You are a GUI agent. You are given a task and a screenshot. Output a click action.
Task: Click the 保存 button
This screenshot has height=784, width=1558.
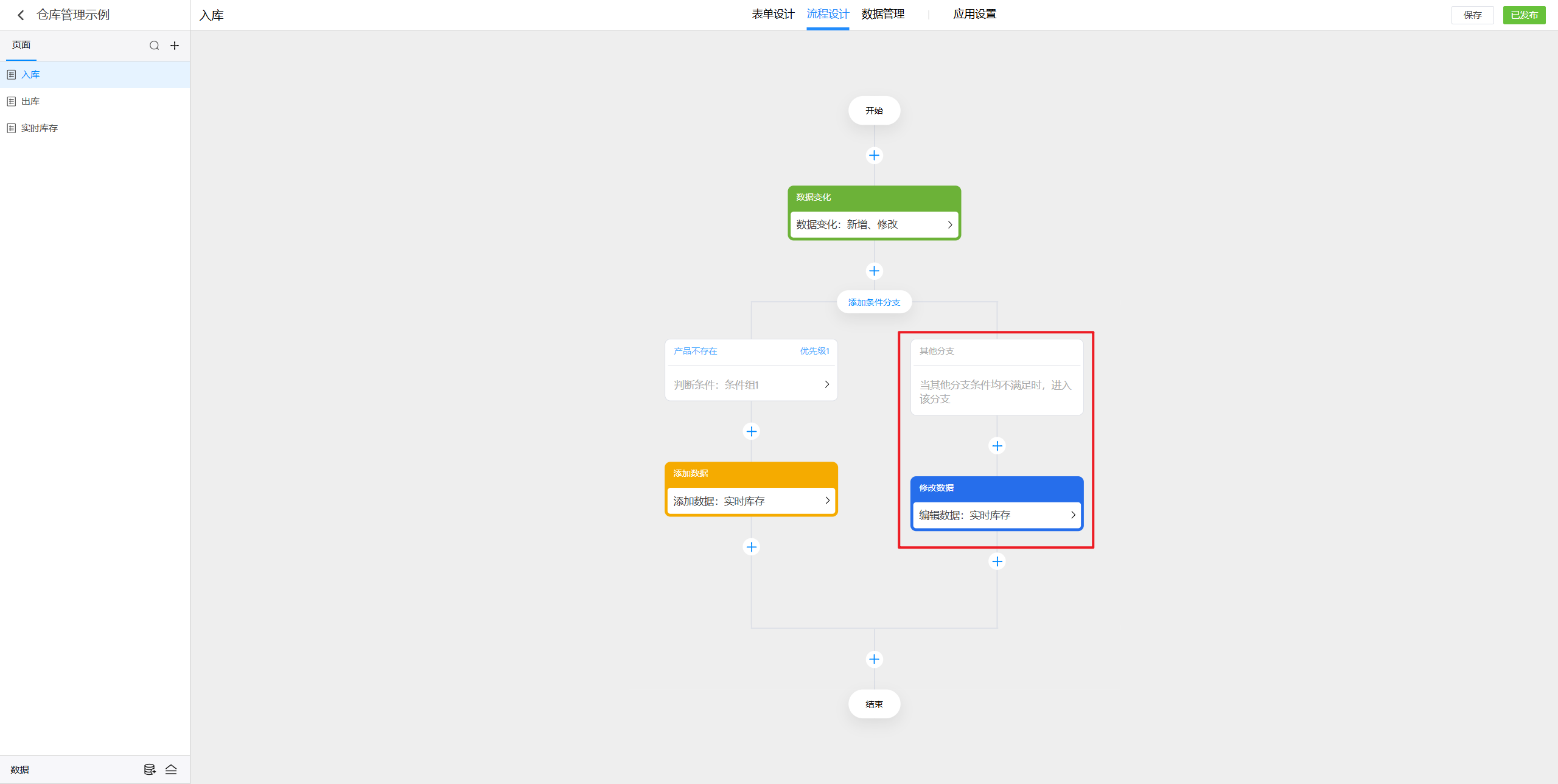coord(1472,15)
